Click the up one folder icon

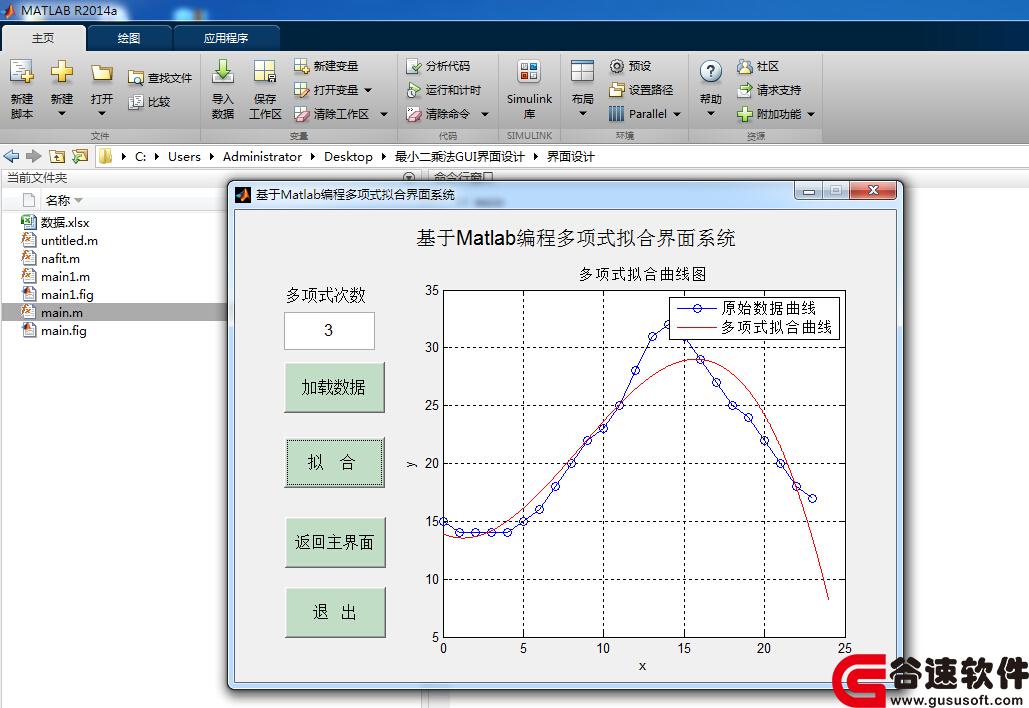[x=57, y=156]
